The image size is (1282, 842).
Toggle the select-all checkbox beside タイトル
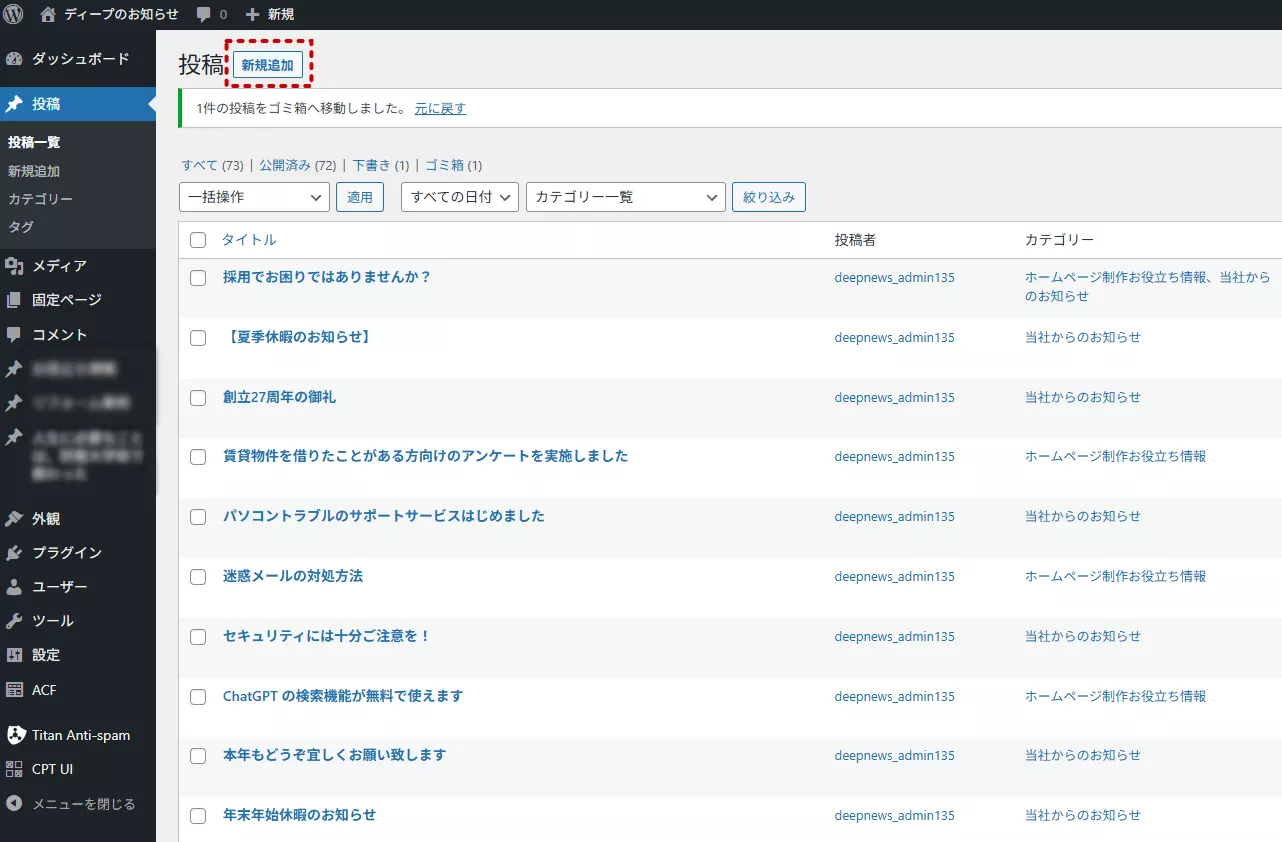click(198, 240)
